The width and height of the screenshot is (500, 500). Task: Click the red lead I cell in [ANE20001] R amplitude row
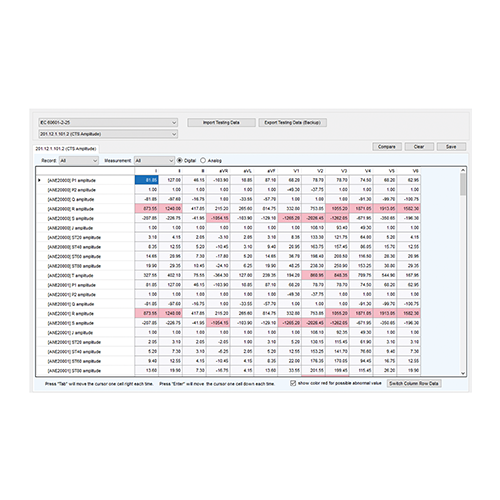point(147,313)
